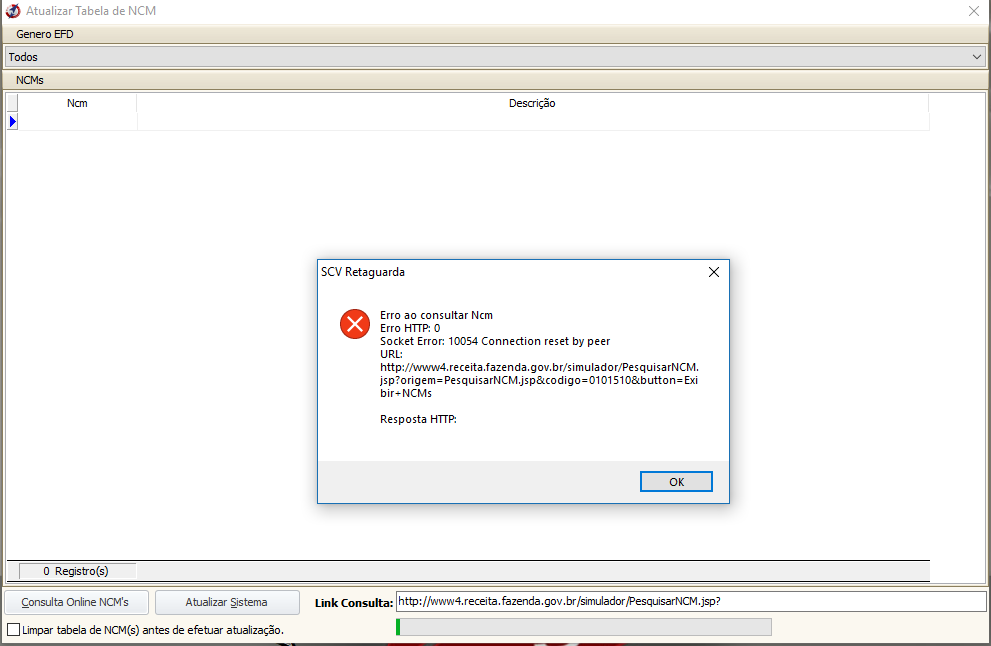Screen dimensions: 991x646
Task: Click the grid corner selector cell
Action: click(12, 103)
